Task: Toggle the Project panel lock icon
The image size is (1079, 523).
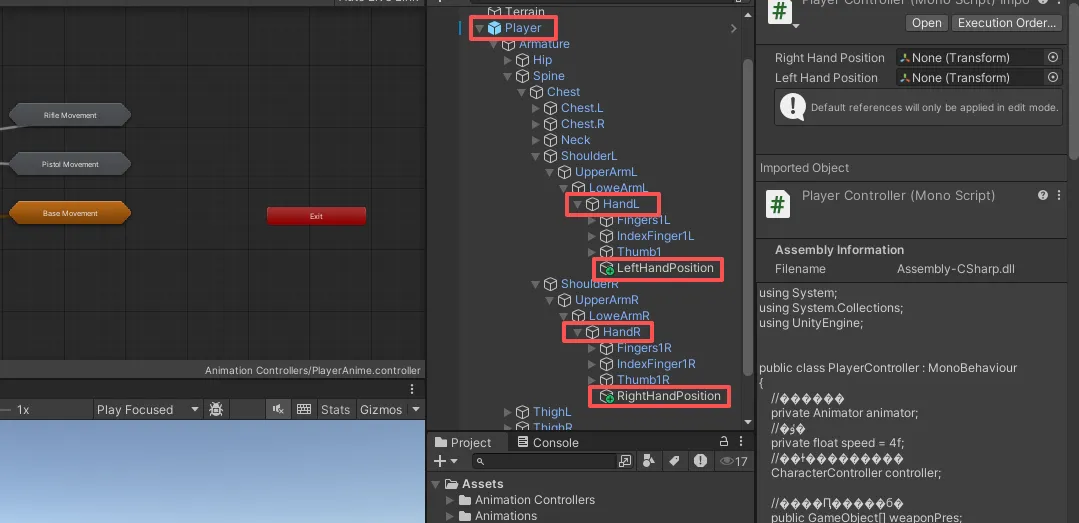Action: (724, 442)
